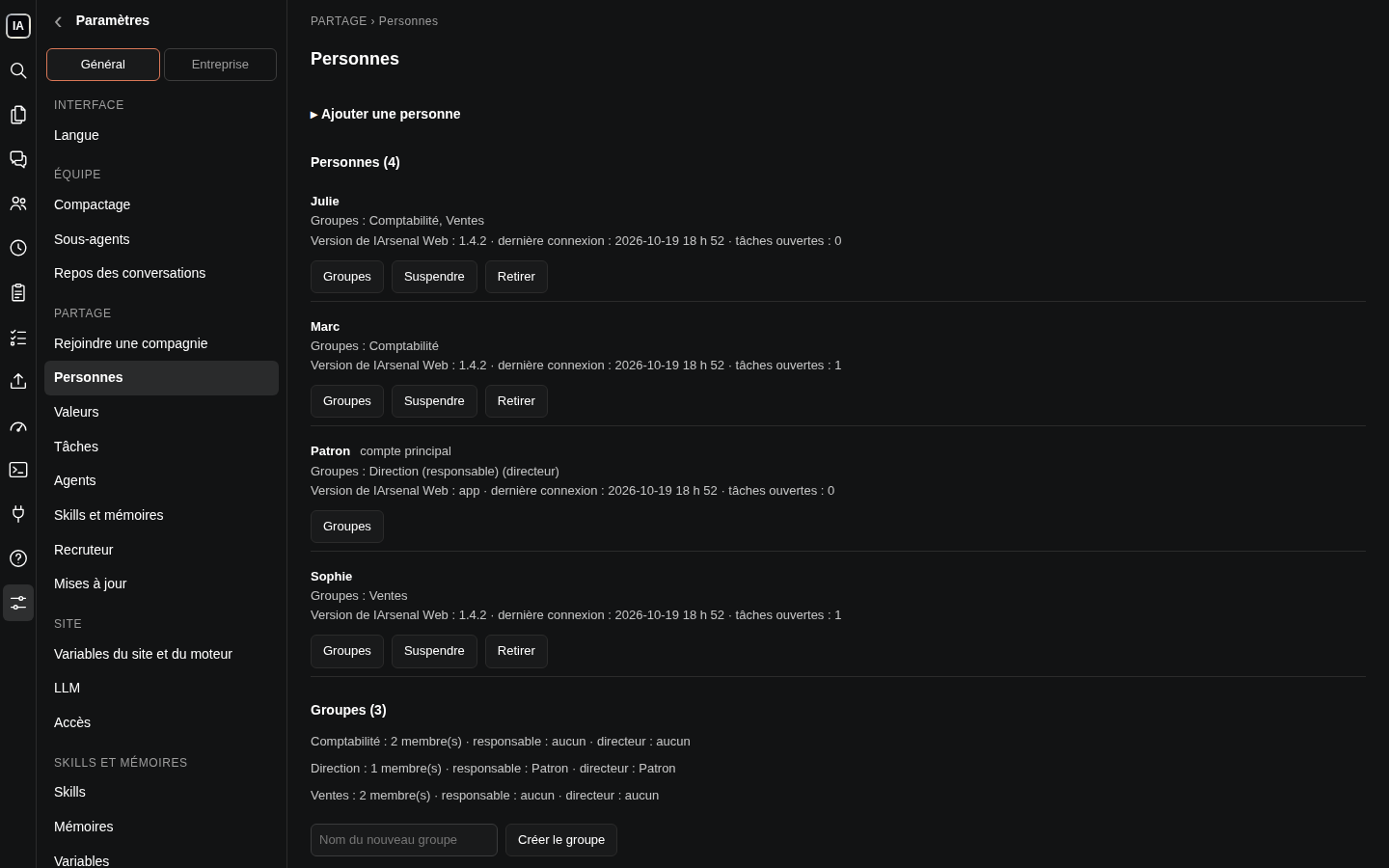Open Groupes for Patron

coord(347,527)
